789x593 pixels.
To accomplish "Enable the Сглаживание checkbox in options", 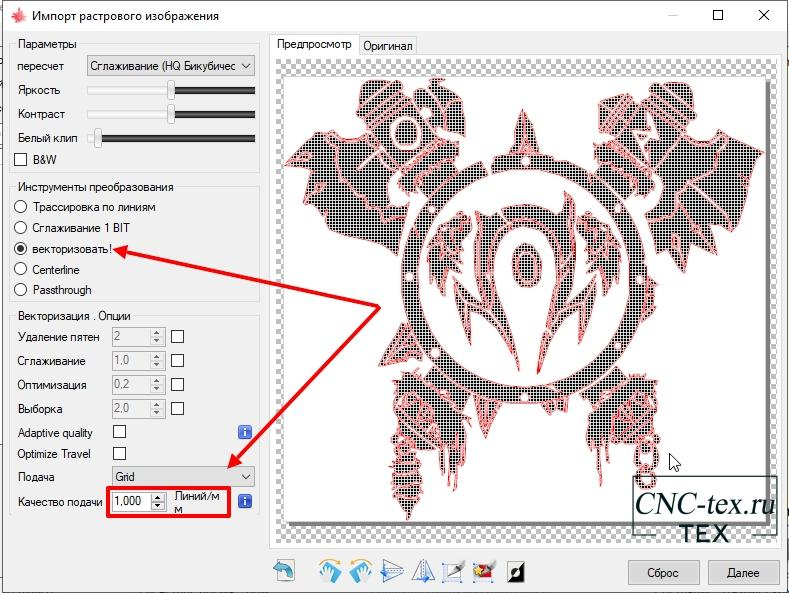I will (178, 360).
